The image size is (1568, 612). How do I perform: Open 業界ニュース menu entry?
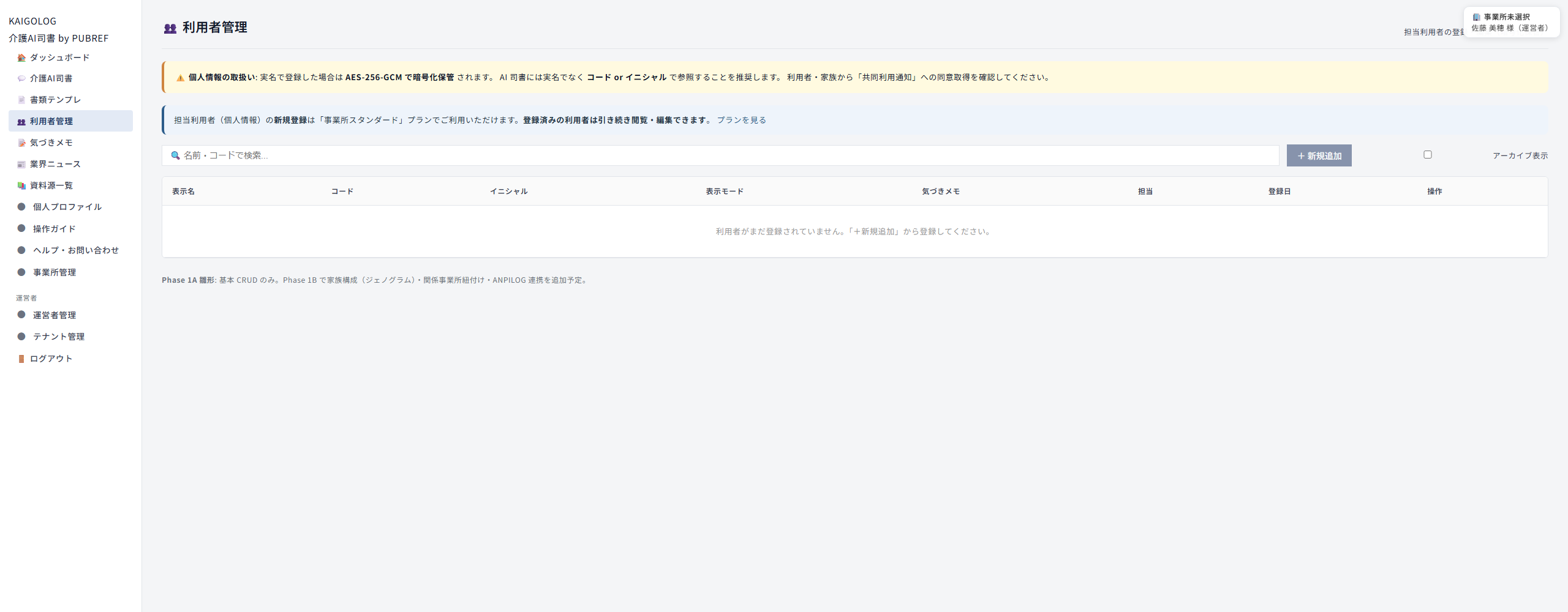70,164
